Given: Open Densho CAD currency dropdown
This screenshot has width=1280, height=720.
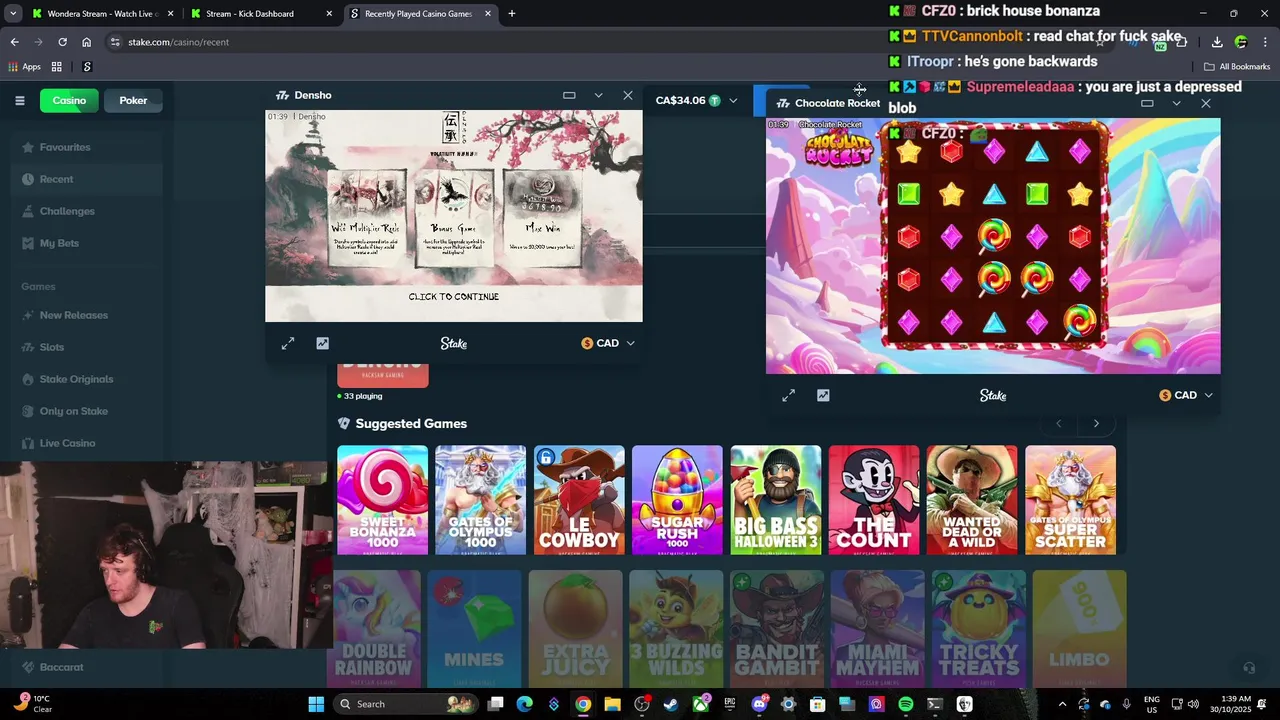Looking at the screenshot, I should [608, 343].
